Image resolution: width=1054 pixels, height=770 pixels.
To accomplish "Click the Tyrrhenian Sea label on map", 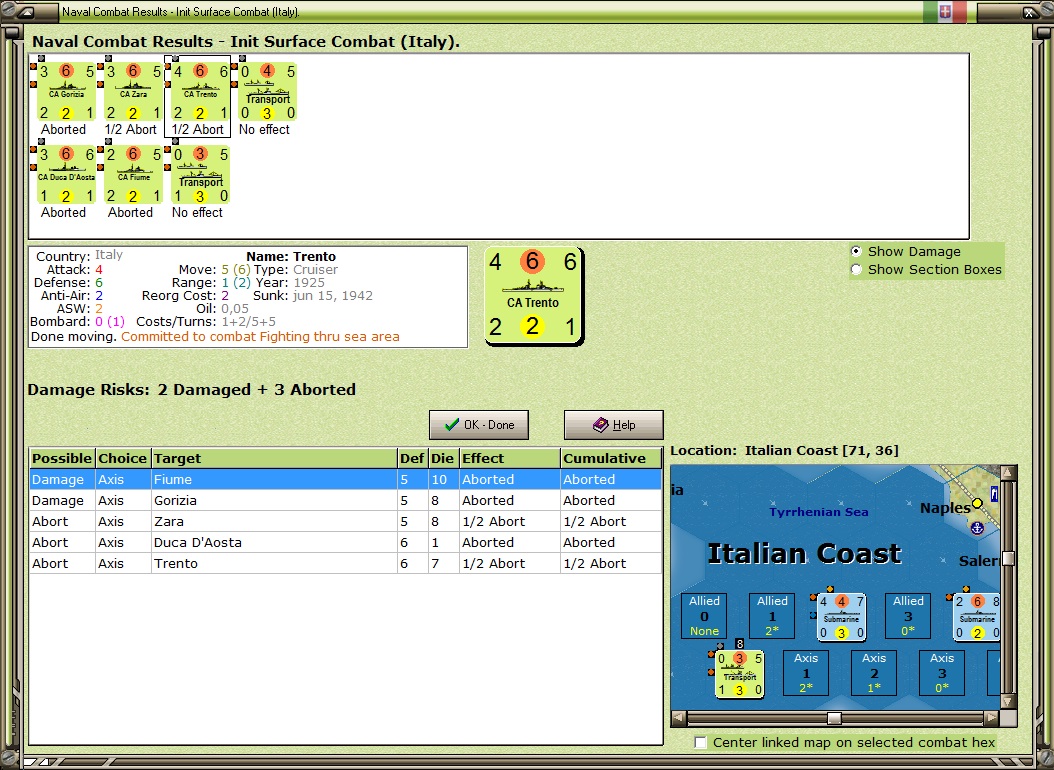I will coord(819,512).
